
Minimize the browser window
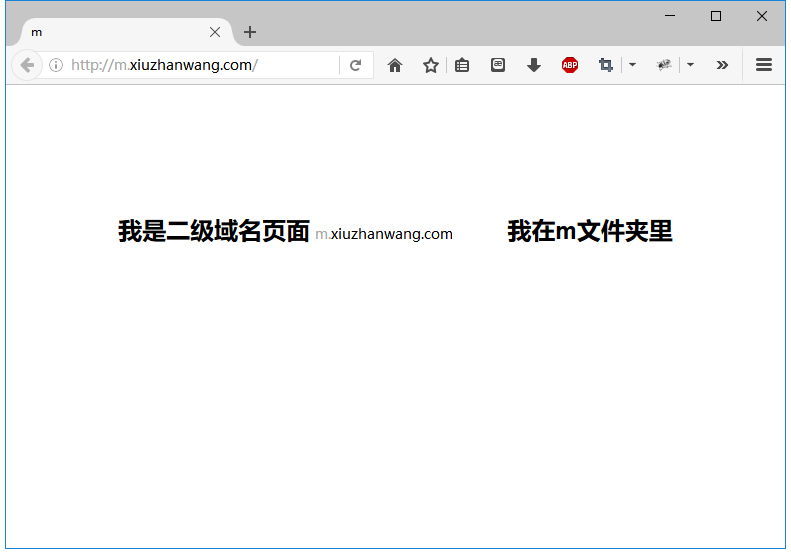(670, 16)
